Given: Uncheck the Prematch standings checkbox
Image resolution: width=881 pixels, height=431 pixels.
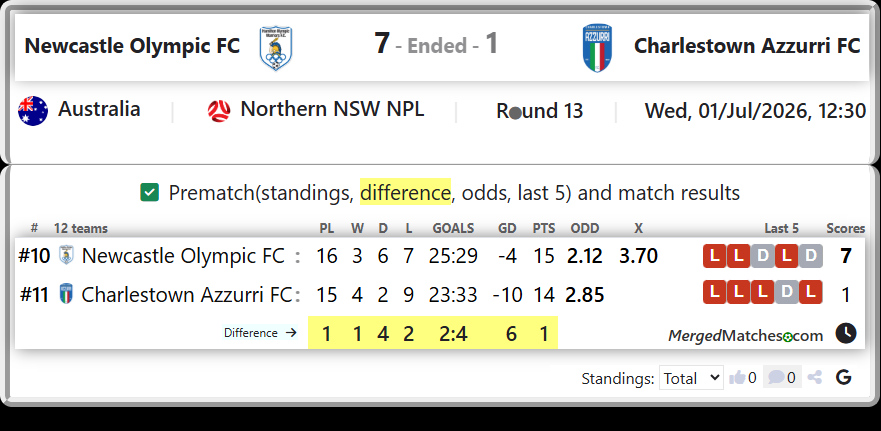Looking at the screenshot, I should (149, 193).
